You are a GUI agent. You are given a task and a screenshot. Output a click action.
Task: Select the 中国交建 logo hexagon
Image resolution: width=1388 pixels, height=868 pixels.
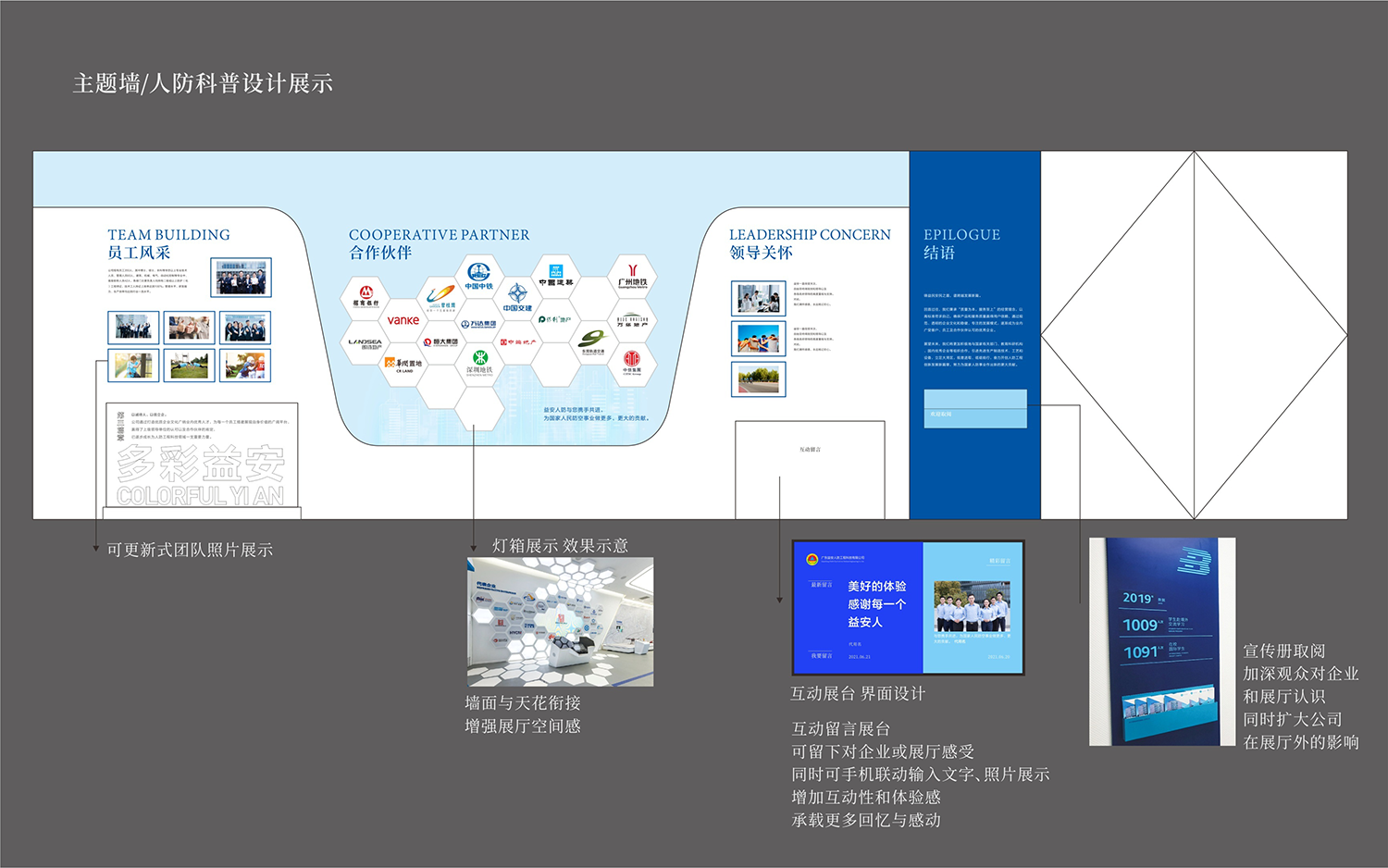click(517, 297)
